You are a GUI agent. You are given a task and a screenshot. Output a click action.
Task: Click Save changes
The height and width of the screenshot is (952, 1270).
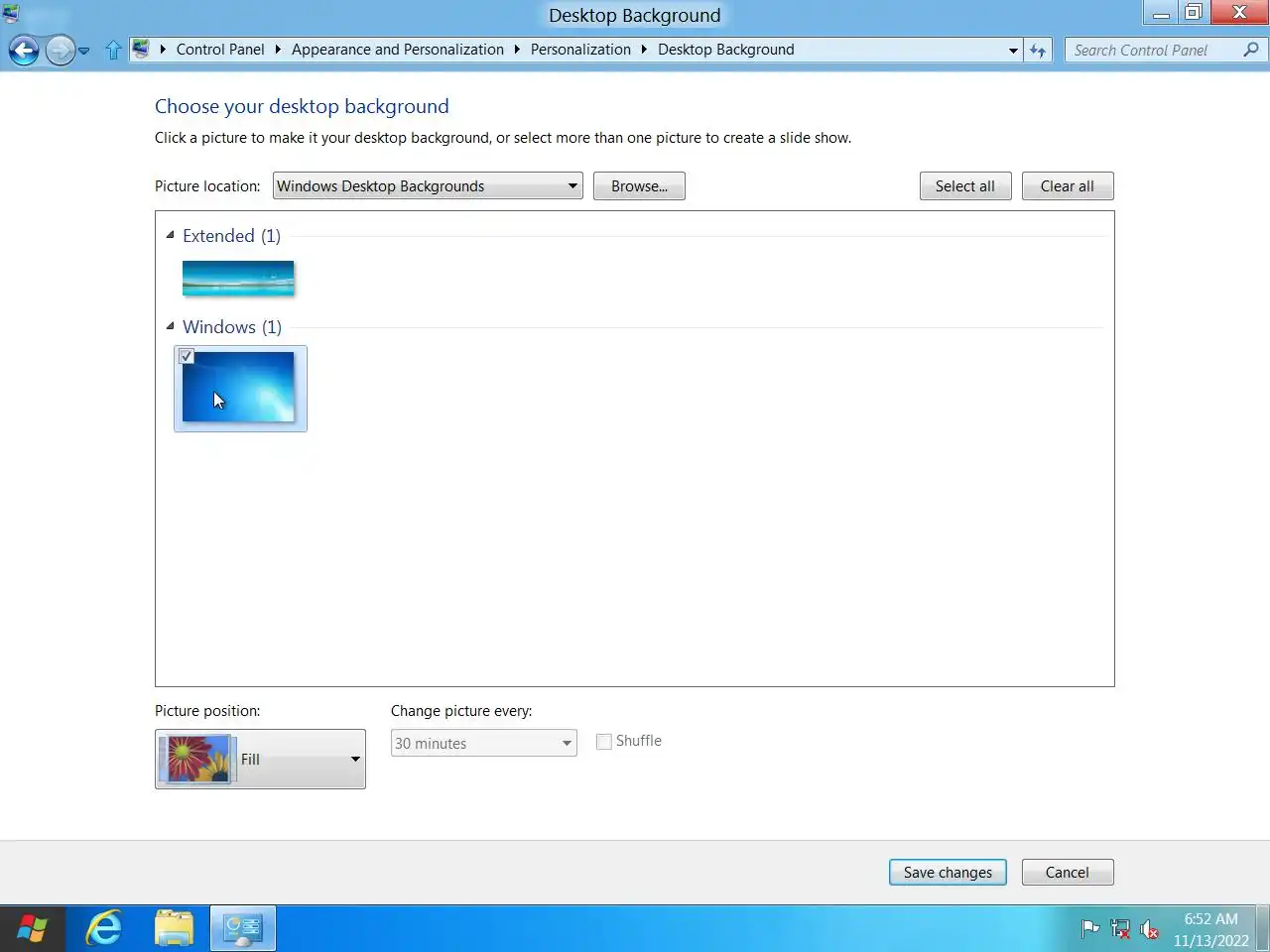[x=948, y=873]
